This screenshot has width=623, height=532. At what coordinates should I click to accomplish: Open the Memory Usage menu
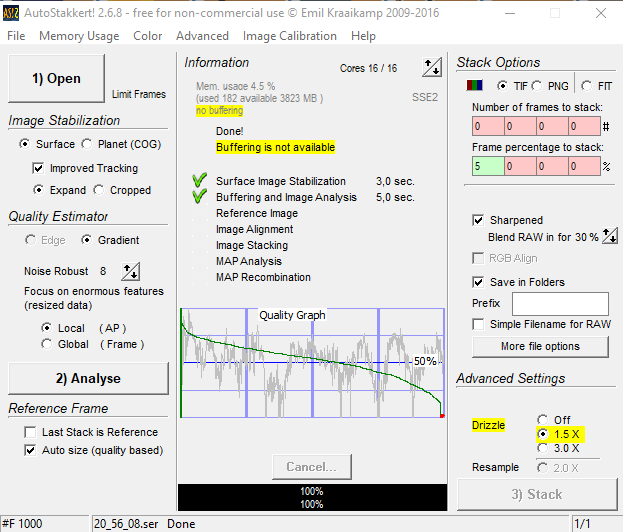click(x=79, y=36)
